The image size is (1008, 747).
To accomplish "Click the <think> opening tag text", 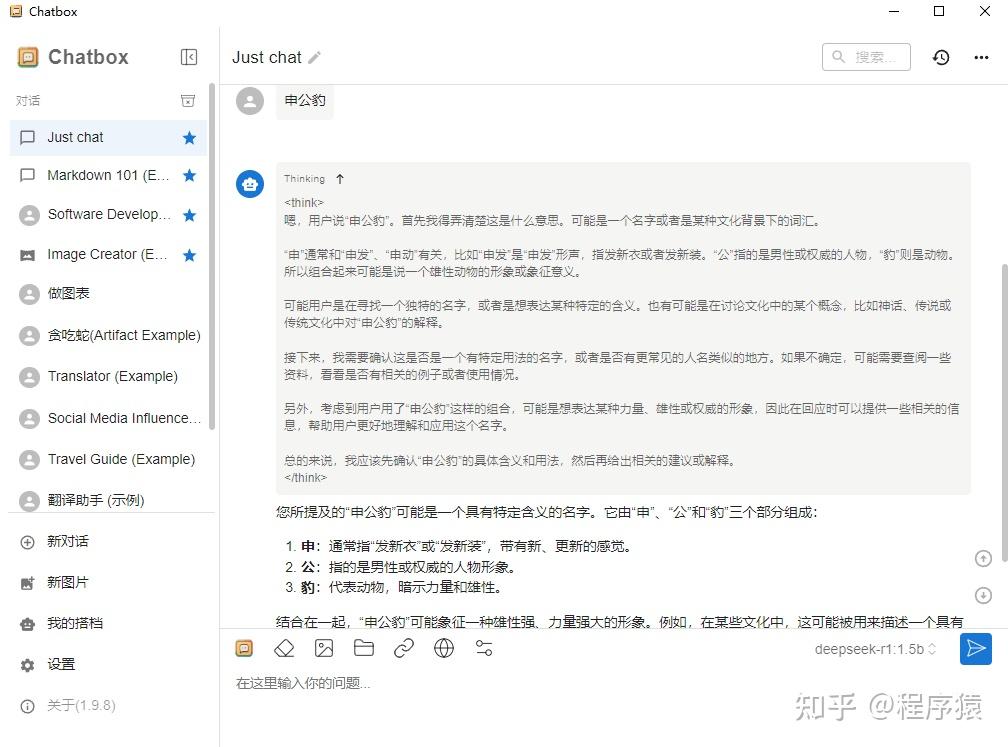I will (303, 202).
